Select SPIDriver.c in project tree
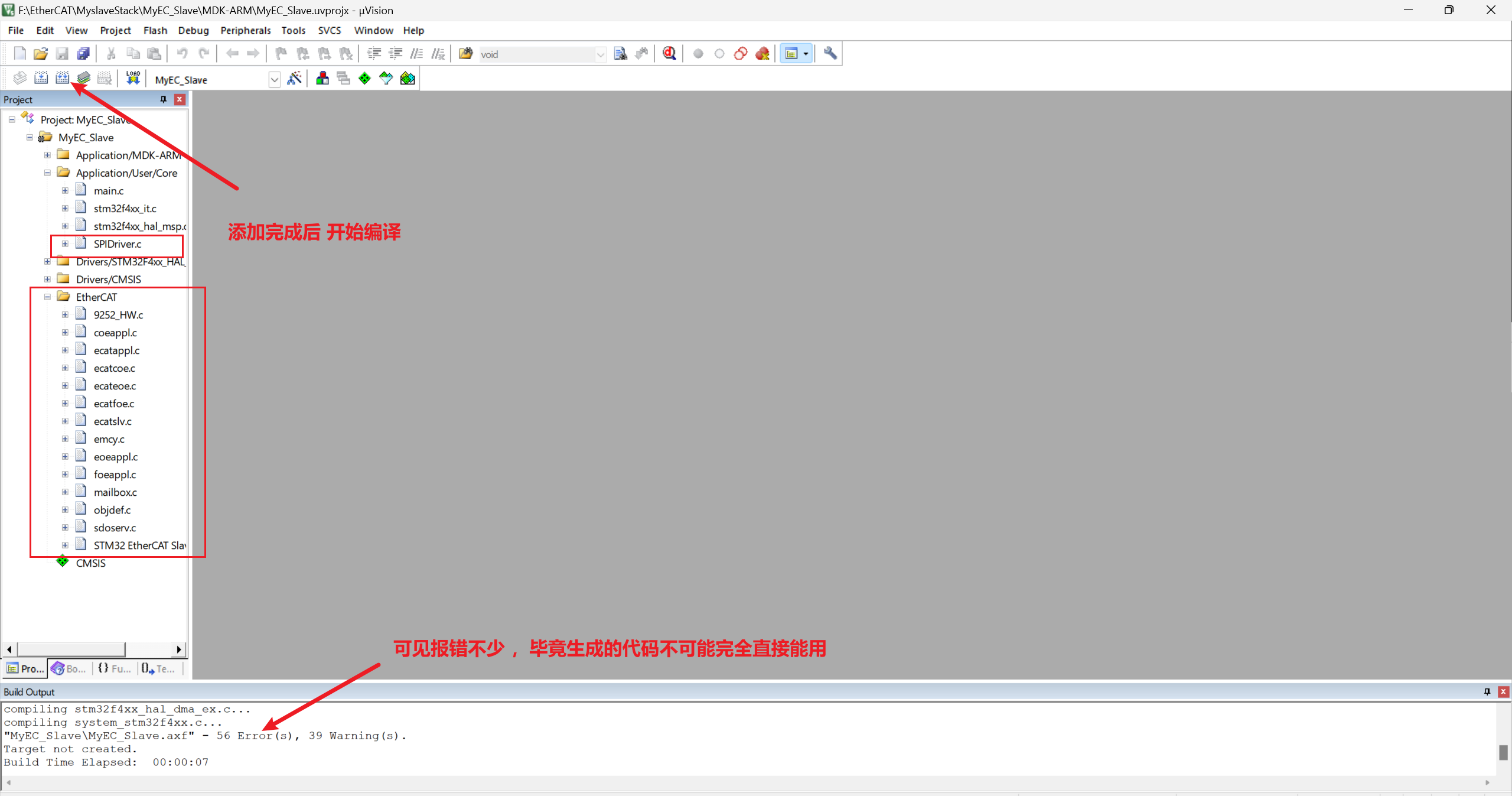Viewport: 1512px width, 796px height. click(x=117, y=244)
